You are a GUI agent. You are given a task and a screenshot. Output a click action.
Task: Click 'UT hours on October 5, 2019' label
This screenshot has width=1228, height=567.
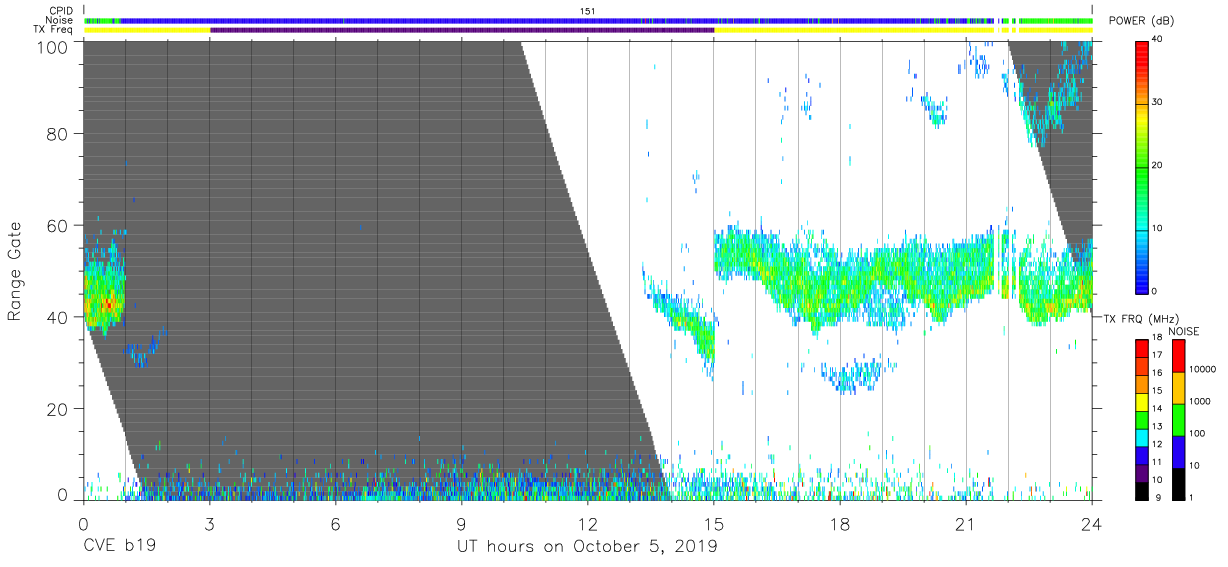587,547
